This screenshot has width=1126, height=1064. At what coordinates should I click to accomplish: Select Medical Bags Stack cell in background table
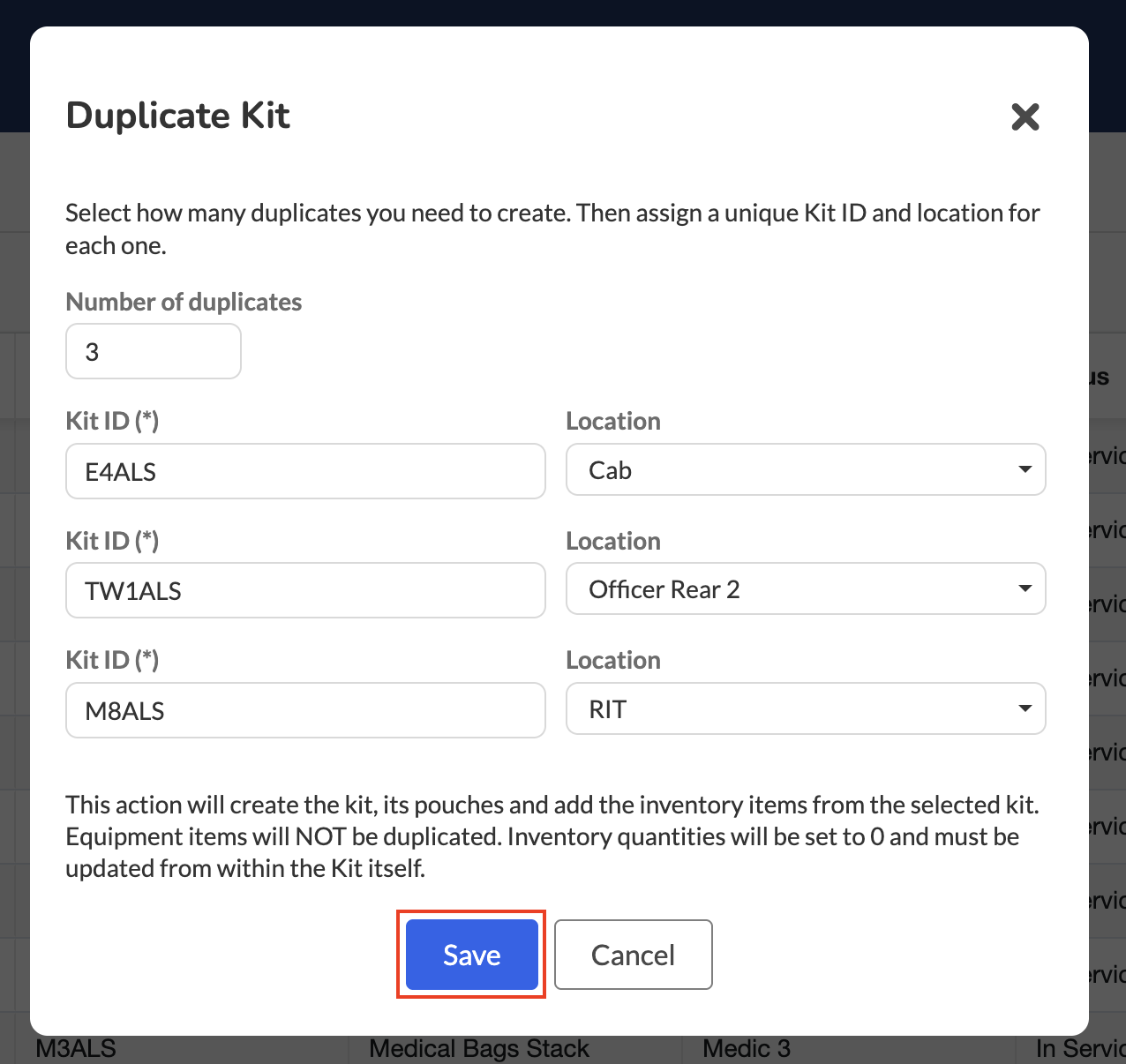(479, 1049)
